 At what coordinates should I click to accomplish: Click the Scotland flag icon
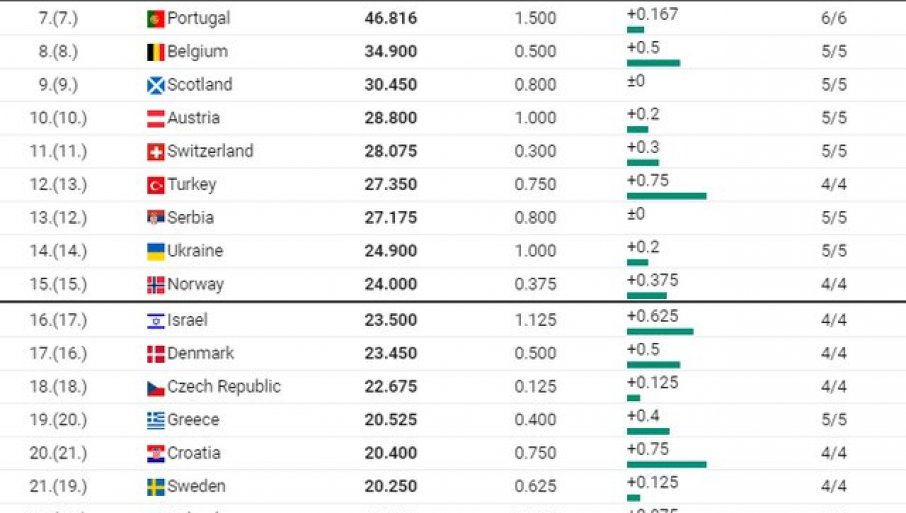155,85
